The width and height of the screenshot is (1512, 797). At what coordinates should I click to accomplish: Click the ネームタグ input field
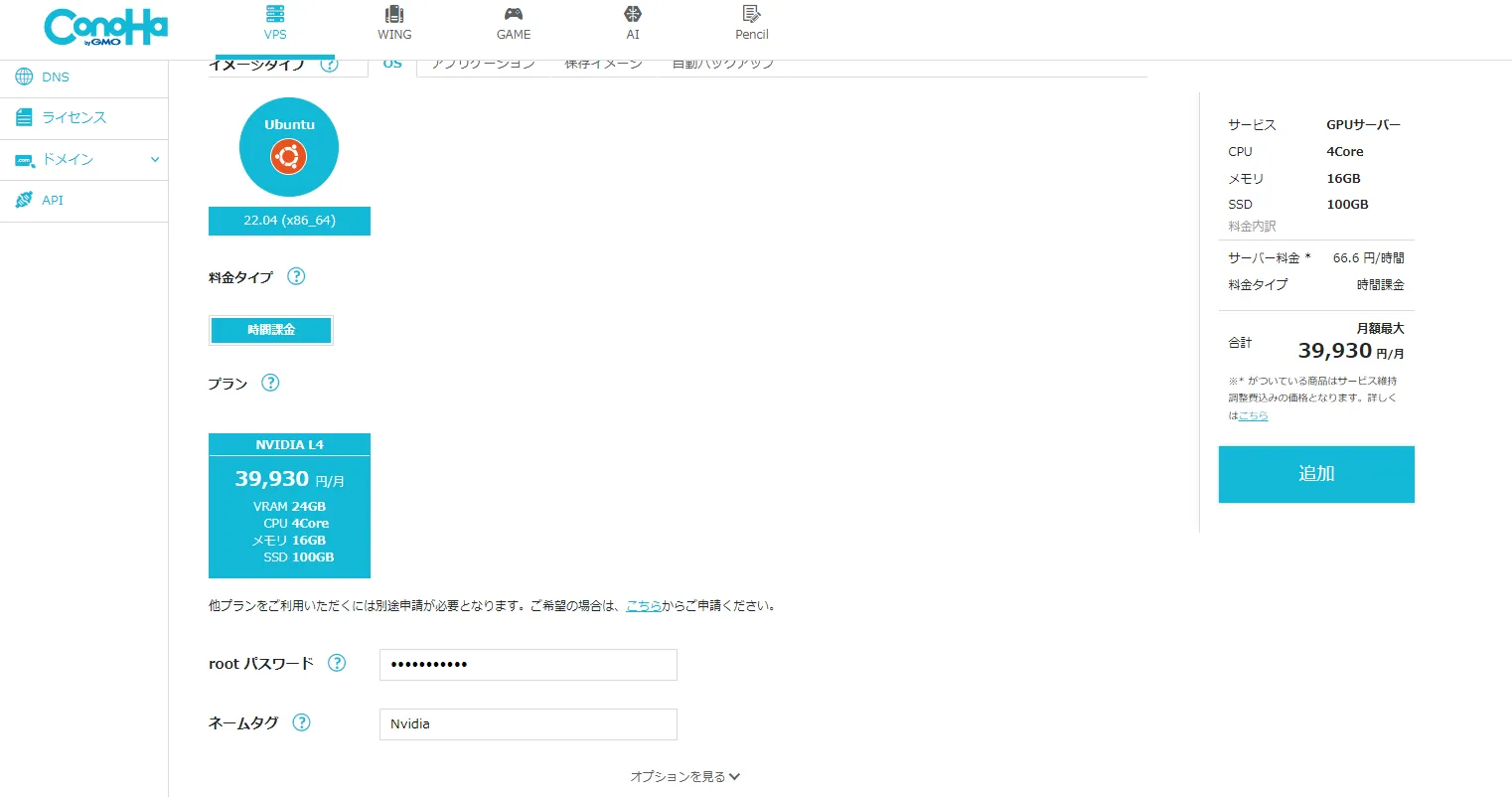[528, 724]
